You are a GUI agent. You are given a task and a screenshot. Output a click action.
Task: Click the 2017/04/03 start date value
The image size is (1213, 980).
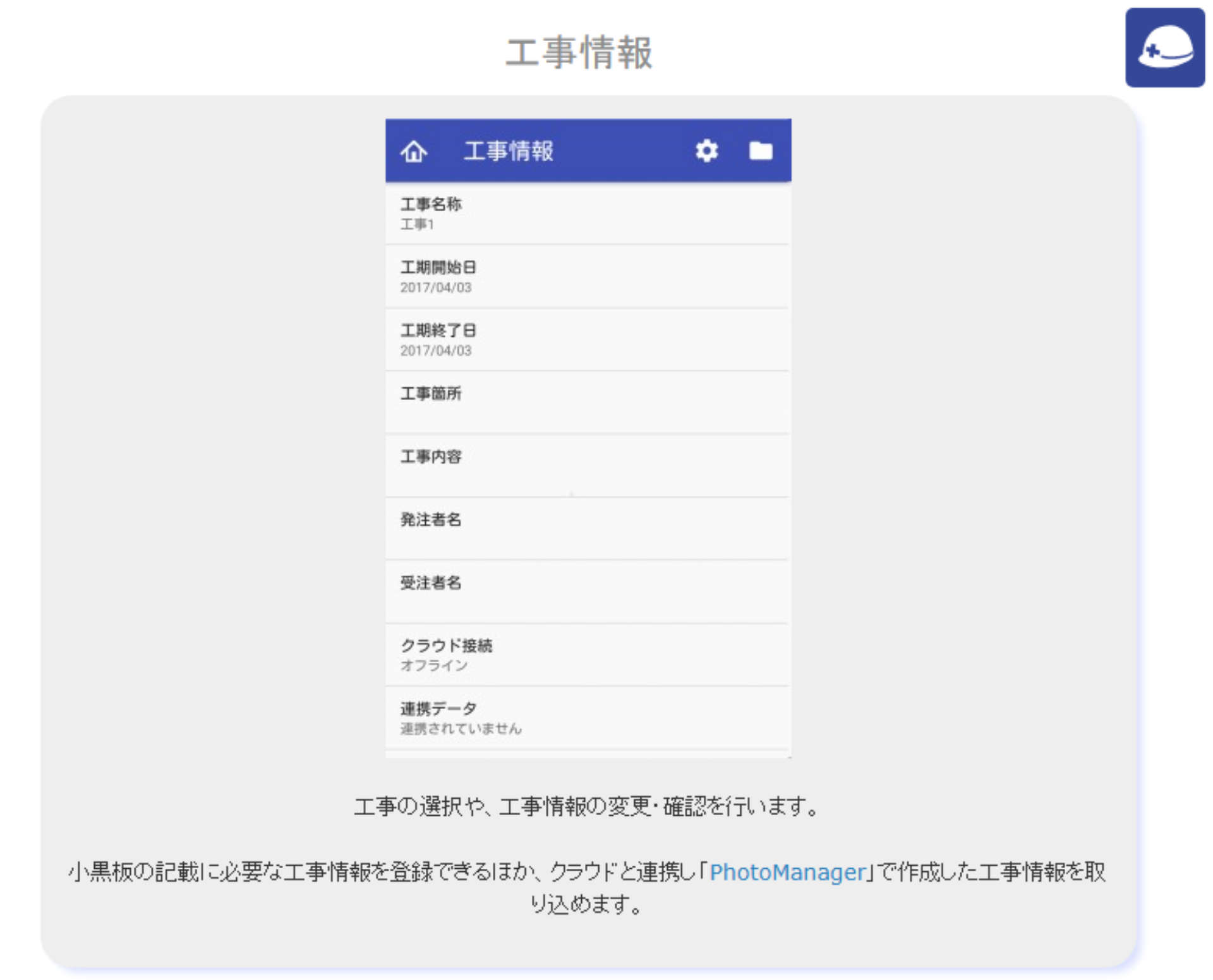click(436, 287)
